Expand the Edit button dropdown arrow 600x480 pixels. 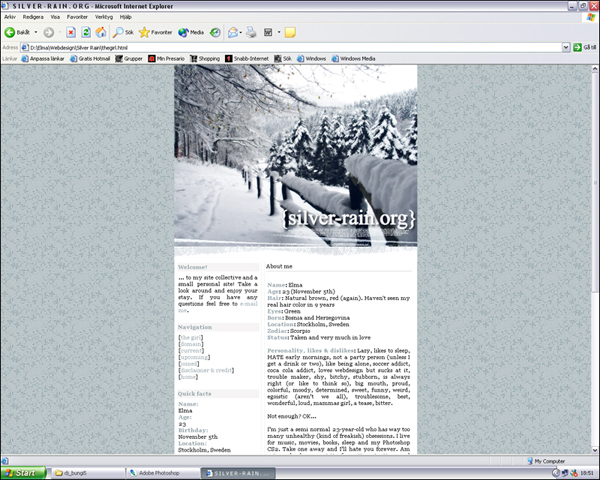pos(279,33)
